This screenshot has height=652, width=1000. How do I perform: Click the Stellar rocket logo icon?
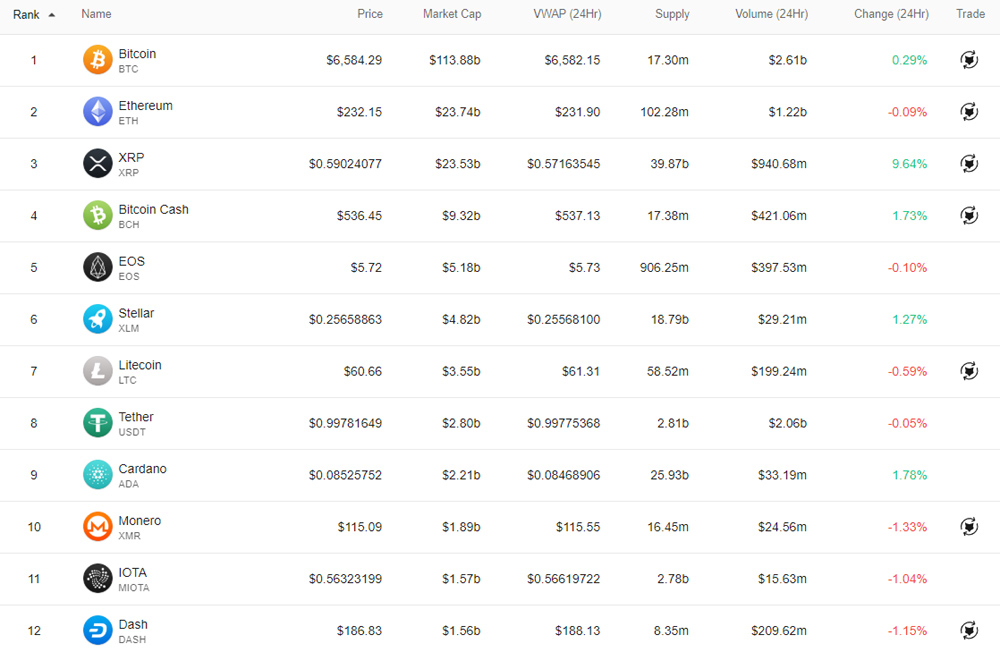point(97,320)
